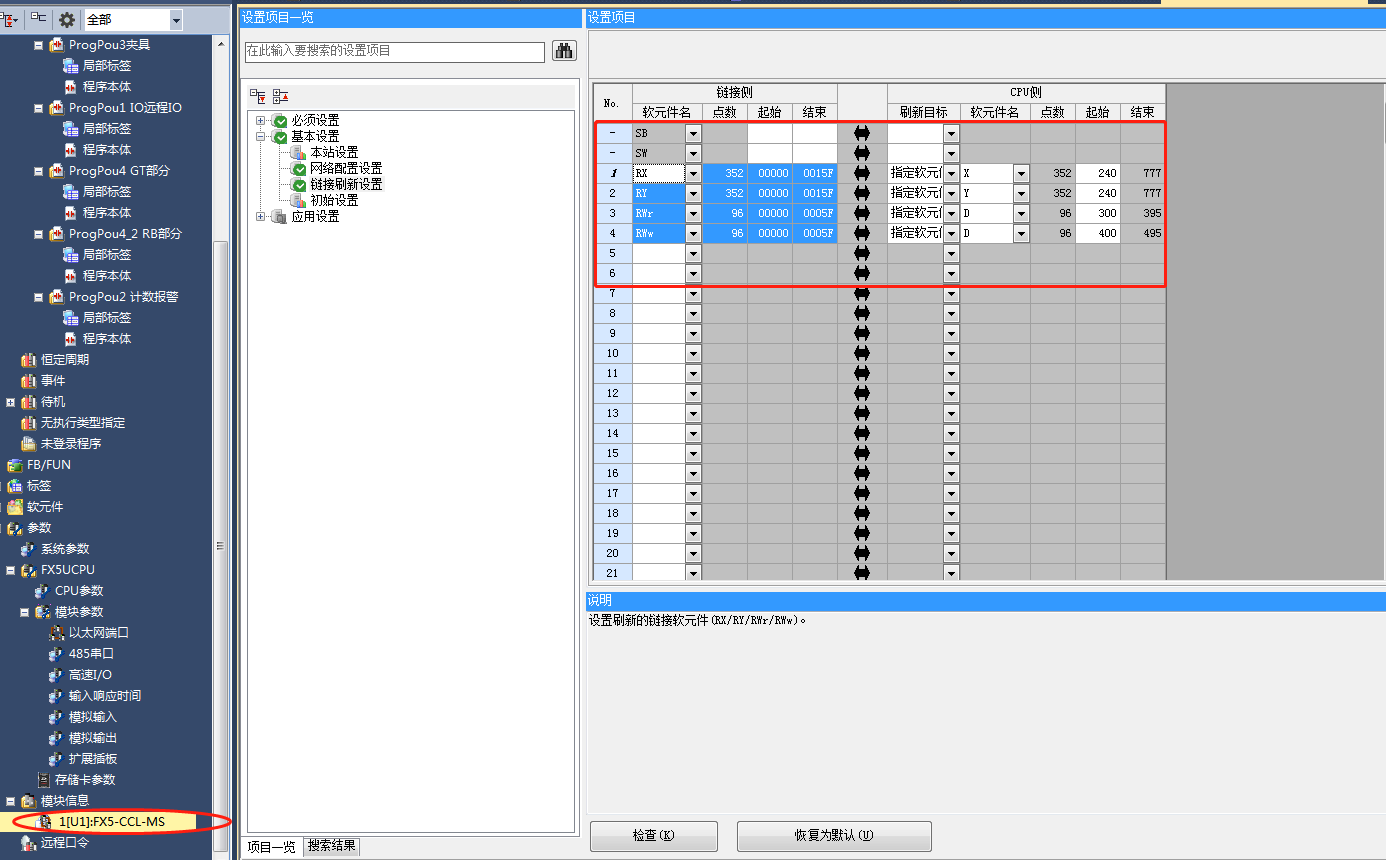1386x860 pixels.
Task: Click the 恢复为默认(U) button
Action: [x=833, y=836]
